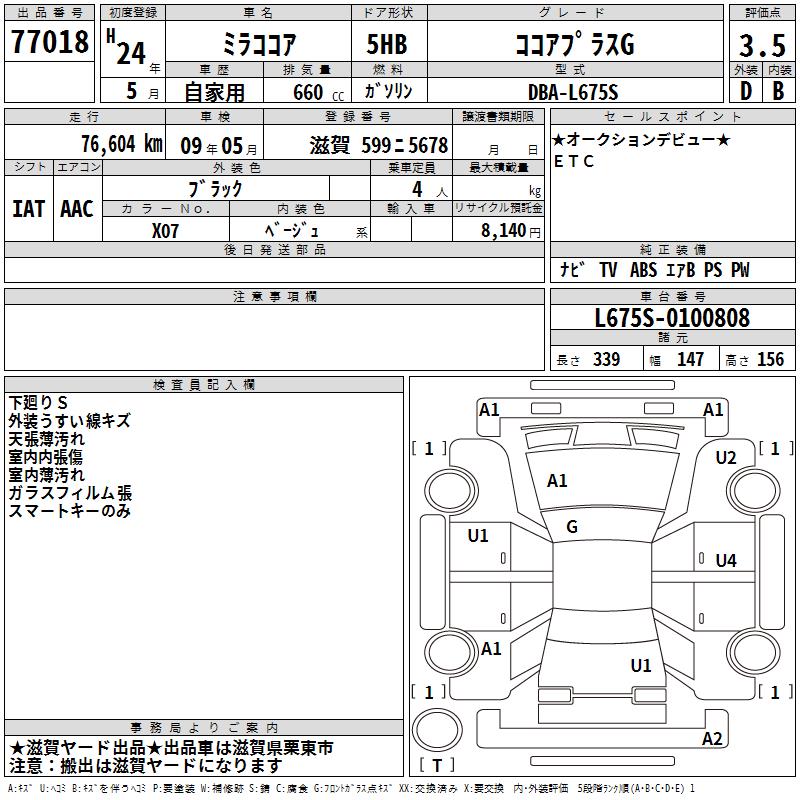The width and height of the screenshot is (800, 800).
Task: Click the X07 color number field
Action: 165,231
